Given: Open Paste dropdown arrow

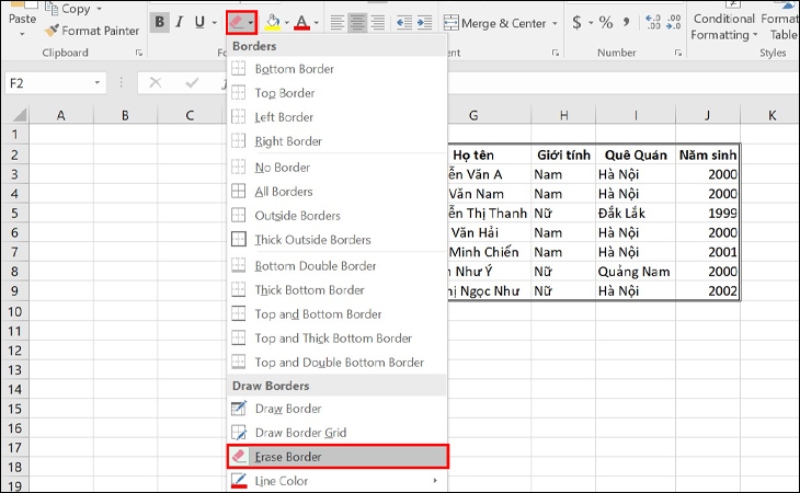Looking at the screenshot, I should 22,34.
